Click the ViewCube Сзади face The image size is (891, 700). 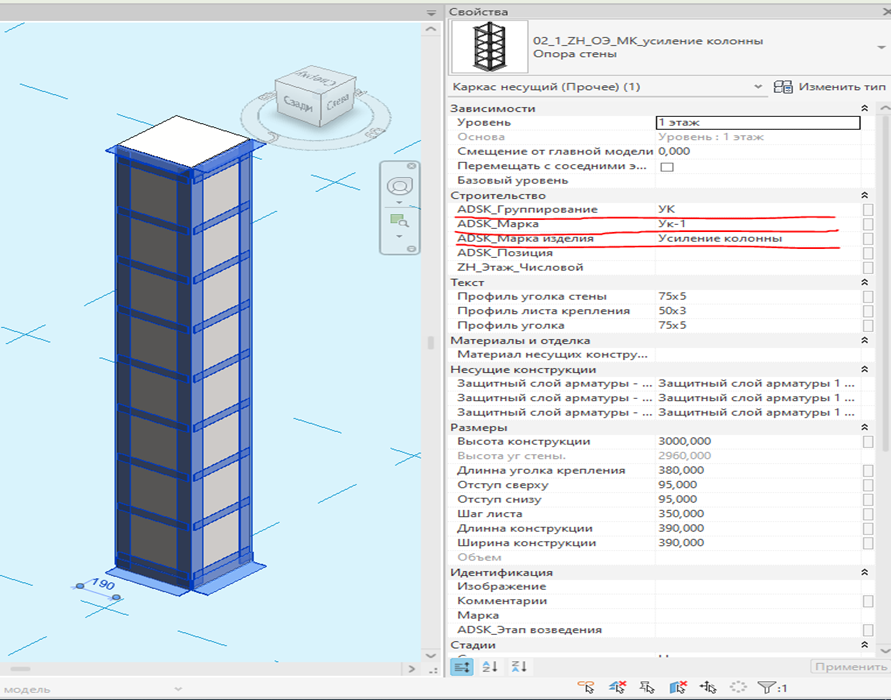click(x=298, y=105)
